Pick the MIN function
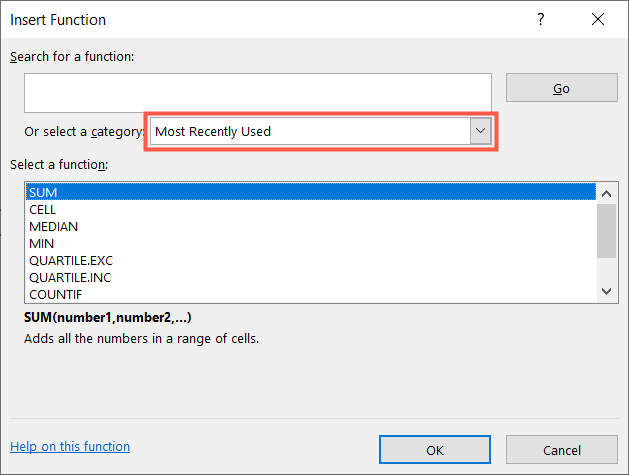 pos(42,243)
